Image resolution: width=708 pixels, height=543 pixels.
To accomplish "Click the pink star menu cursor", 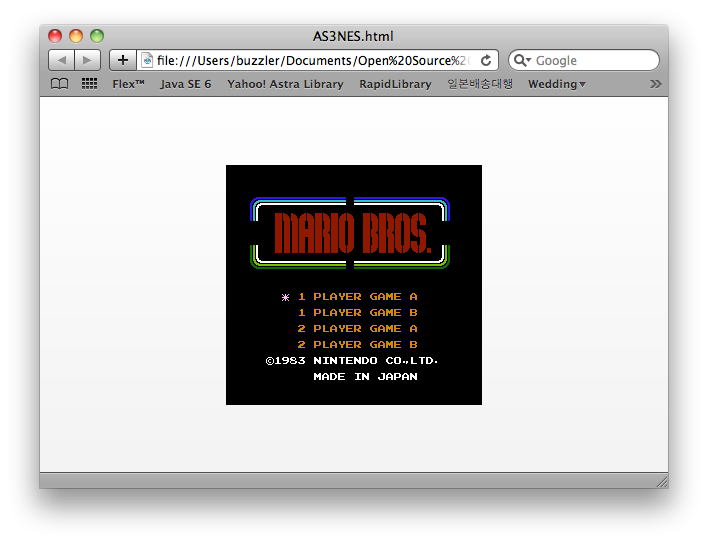I will point(285,297).
